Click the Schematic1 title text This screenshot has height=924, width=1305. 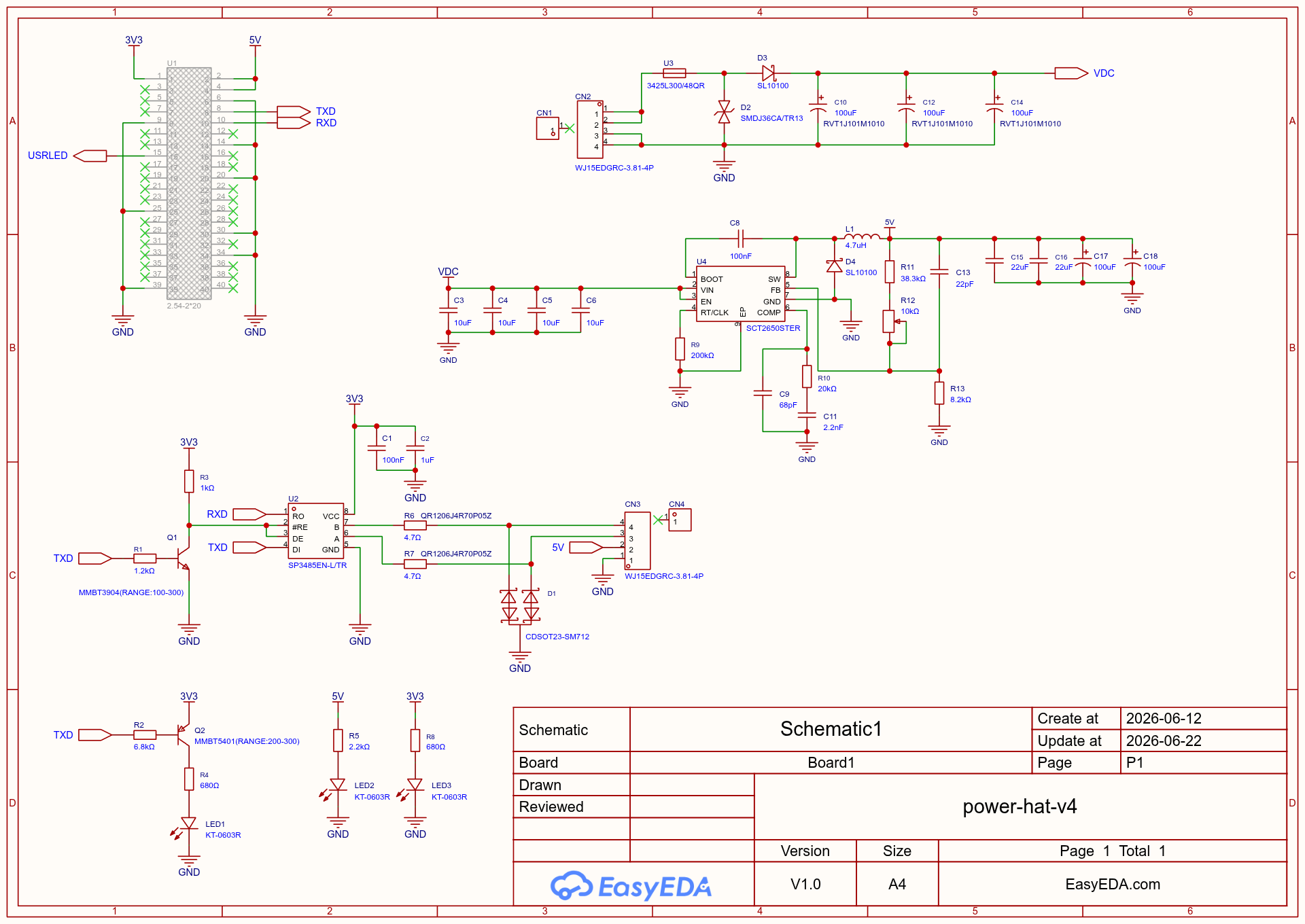point(831,729)
